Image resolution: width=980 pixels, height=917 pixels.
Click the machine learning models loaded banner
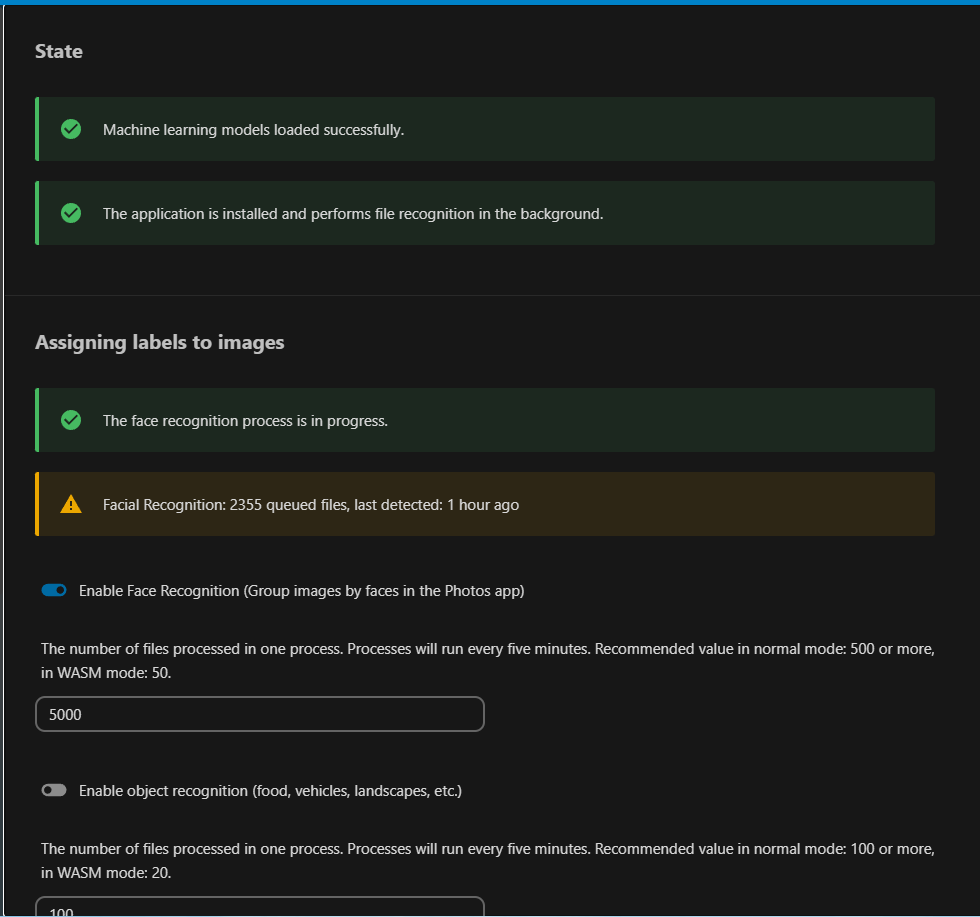click(485, 129)
